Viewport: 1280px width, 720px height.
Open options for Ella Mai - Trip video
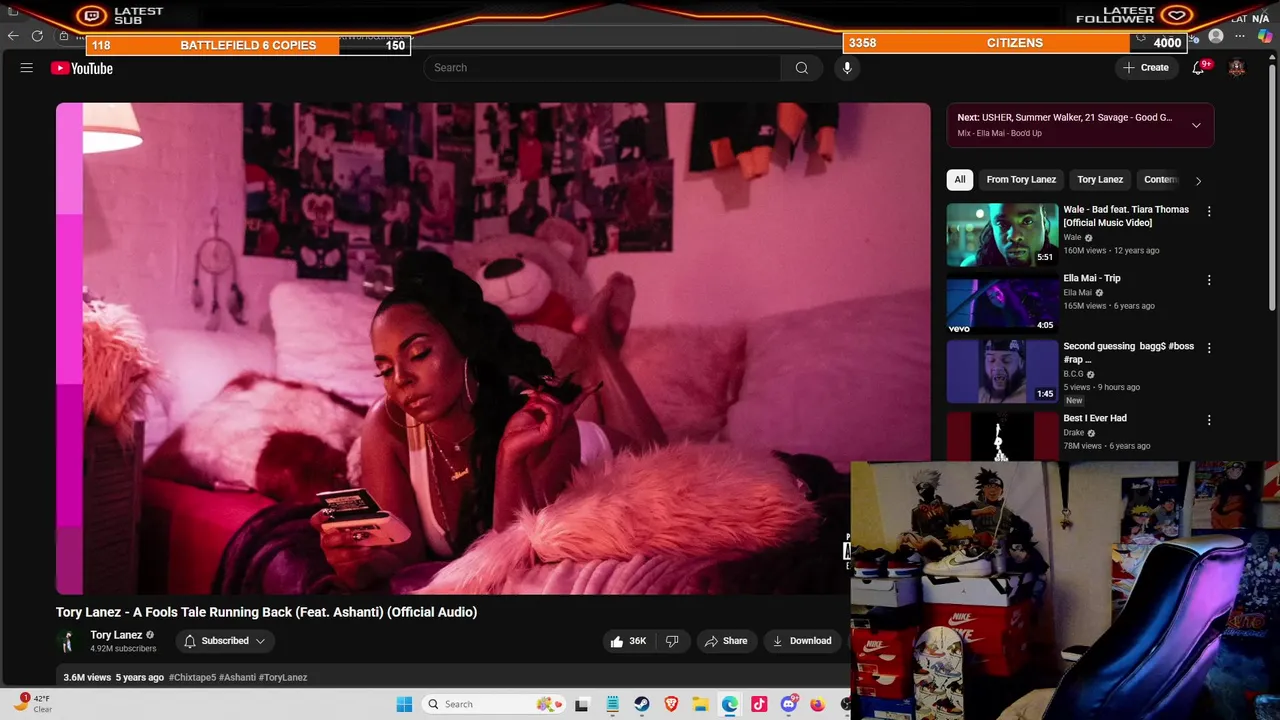tap(1209, 280)
